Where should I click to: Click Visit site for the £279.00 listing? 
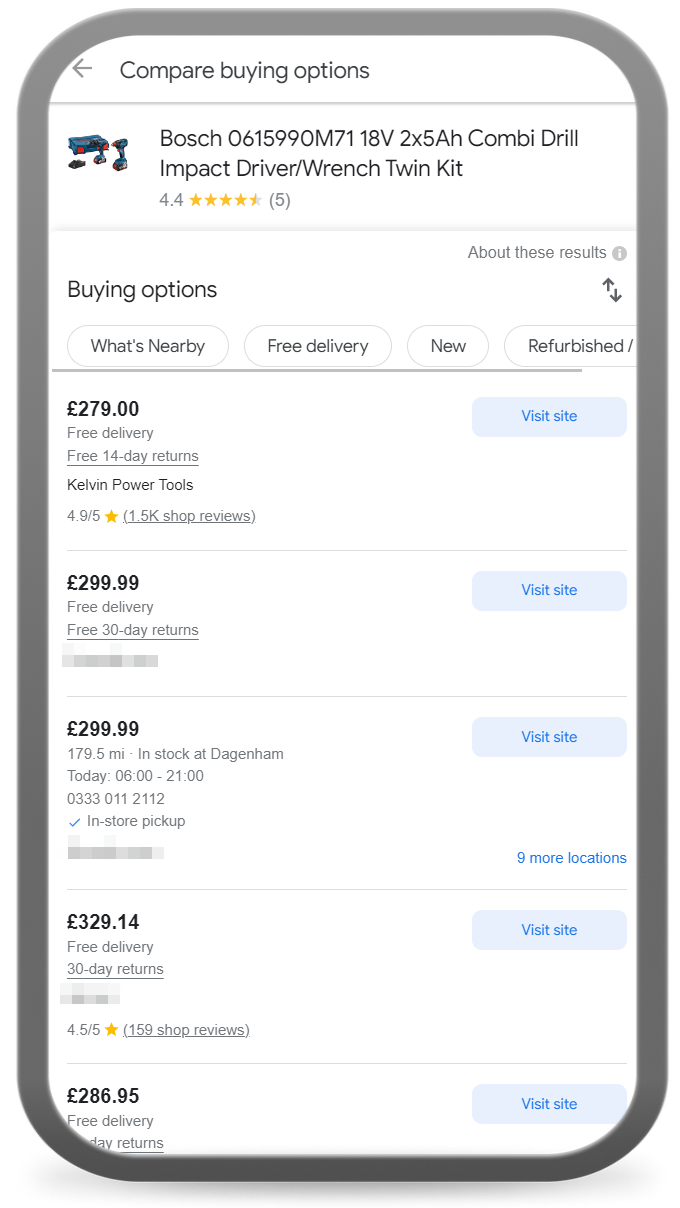(x=548, y=416)
